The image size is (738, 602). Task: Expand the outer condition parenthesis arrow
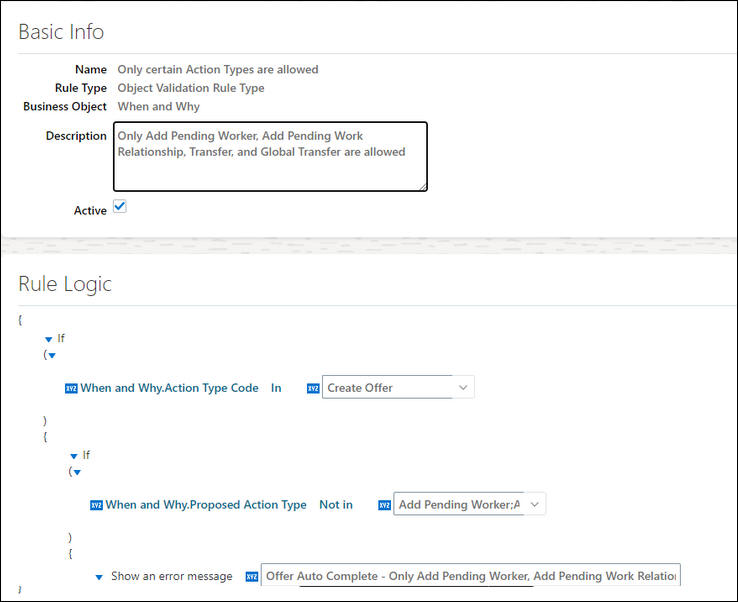click(x=52, y=355)
